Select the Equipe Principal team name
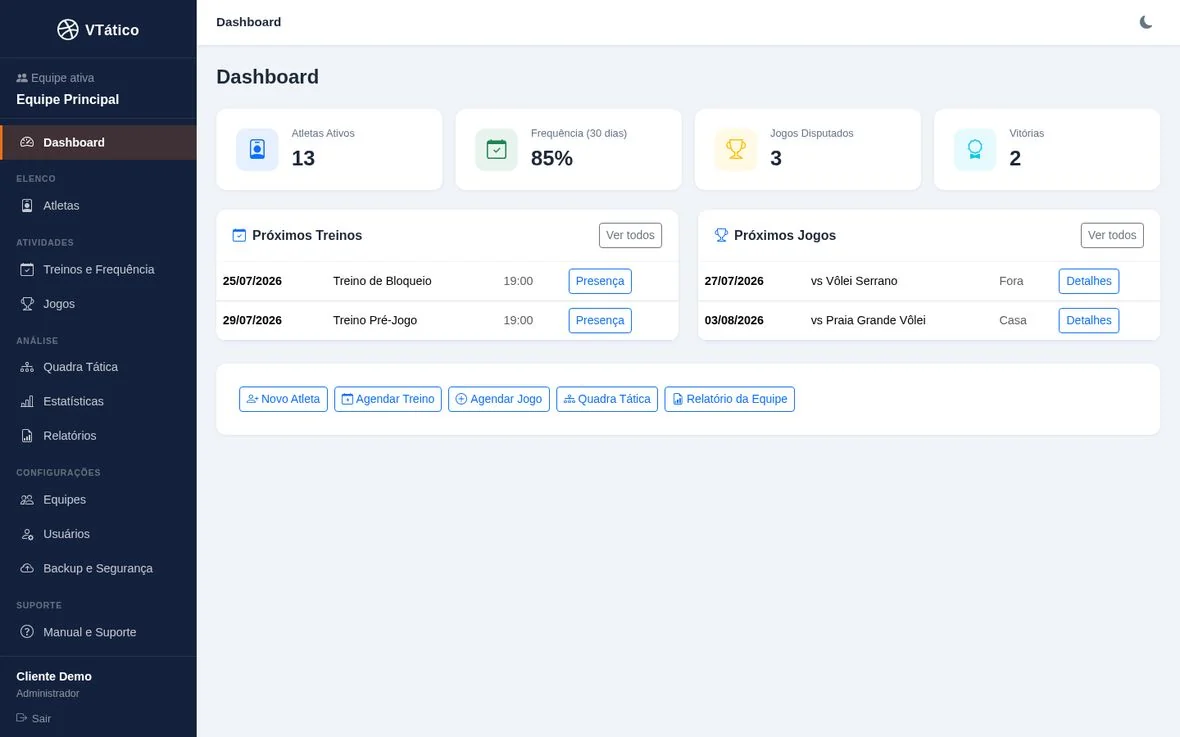The width and height of the screenshot is (1180, 737). coord(68,99)
